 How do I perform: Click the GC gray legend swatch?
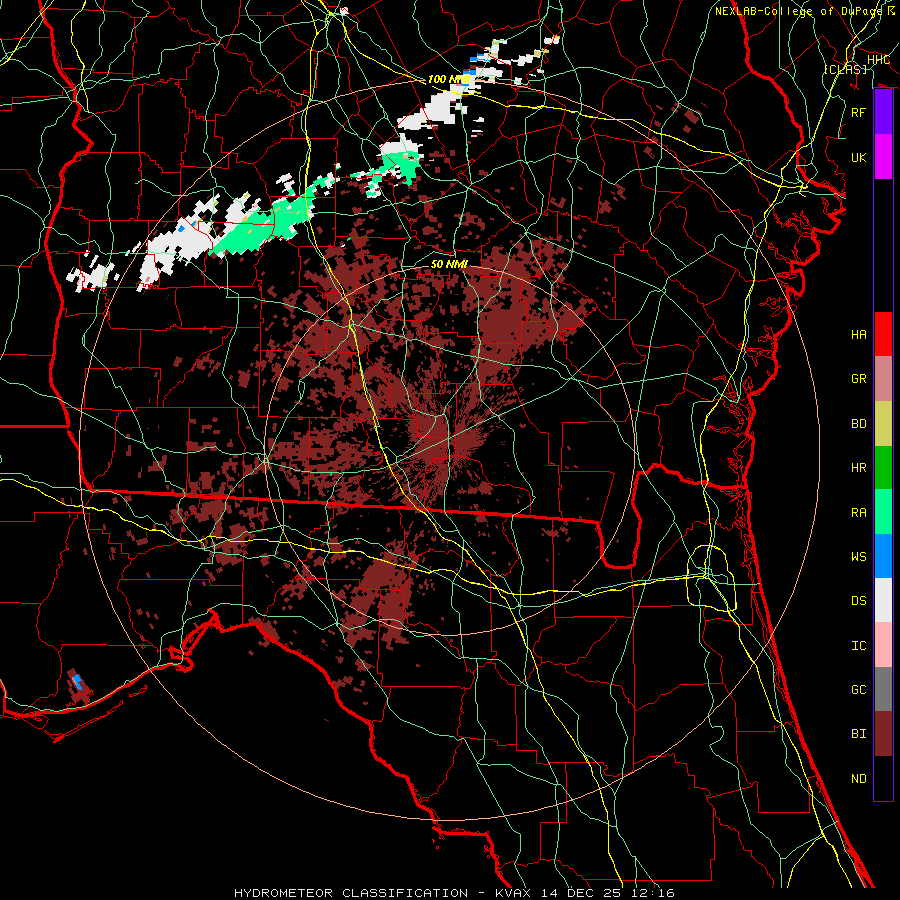click(x=883, y=689)
